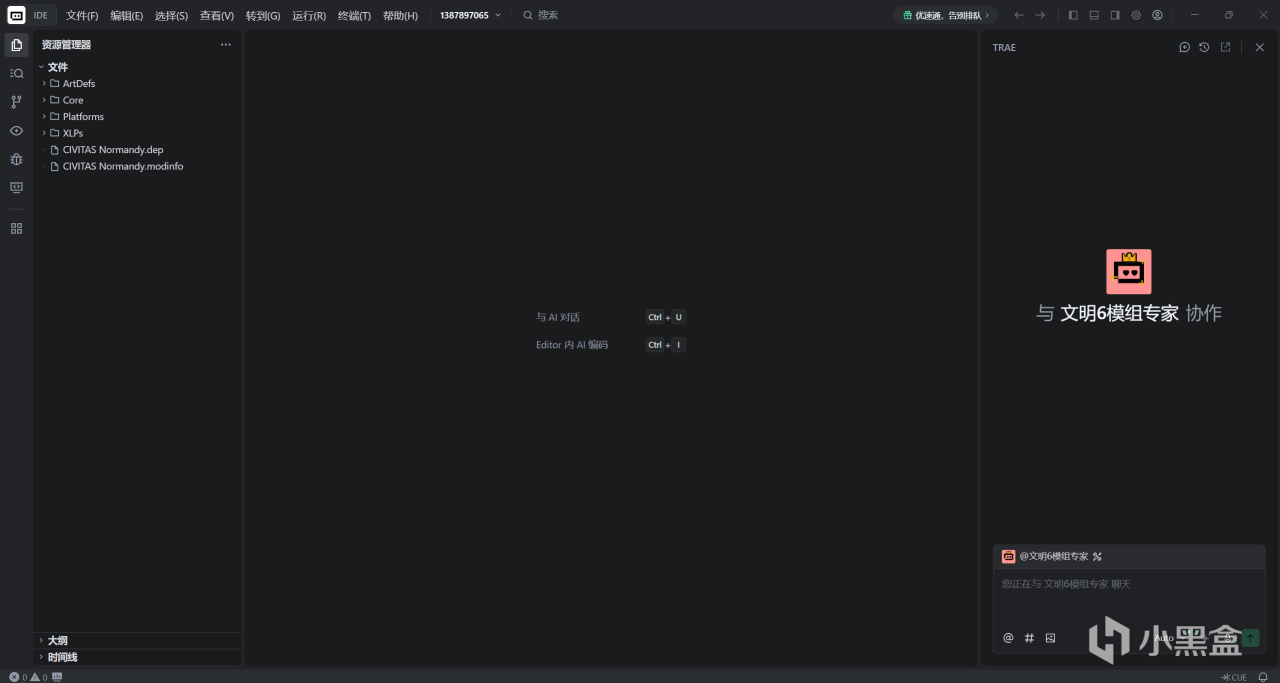Viewport: 1280px width, 683px height.
Task: Open the 编辑(E) menu
Action: coord(126,15)
